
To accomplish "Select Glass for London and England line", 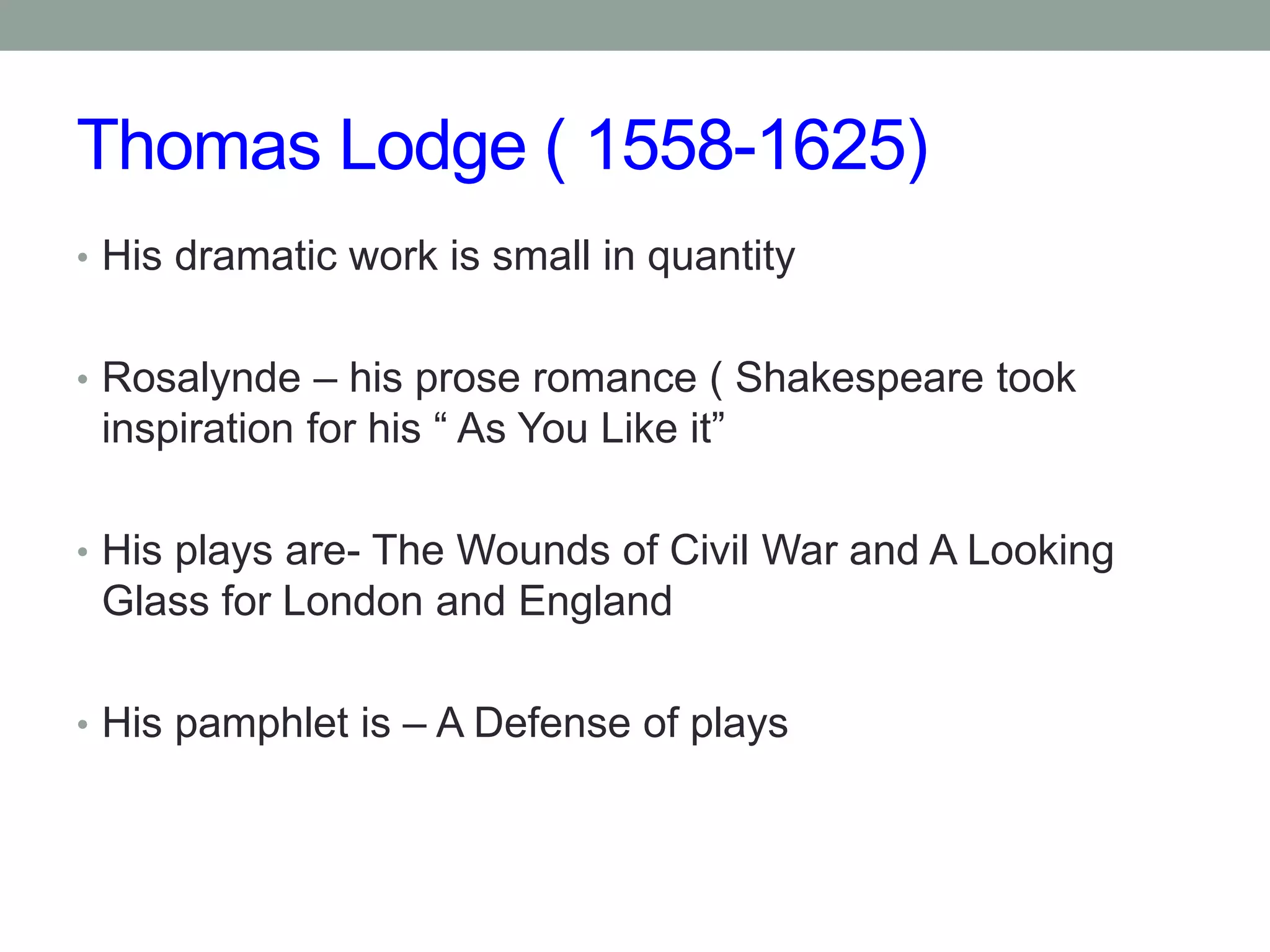I will coord(387,601).
